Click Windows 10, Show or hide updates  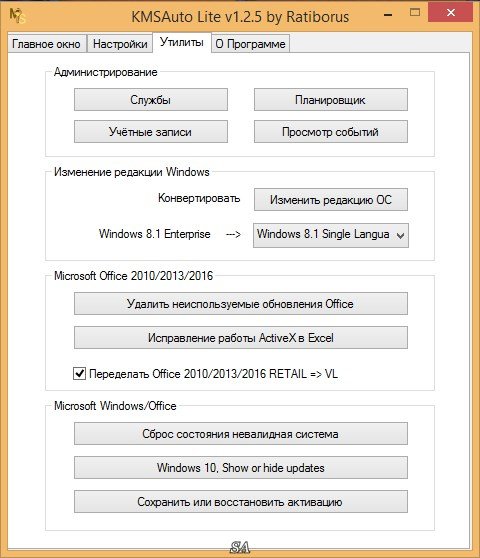click(241, 468)
